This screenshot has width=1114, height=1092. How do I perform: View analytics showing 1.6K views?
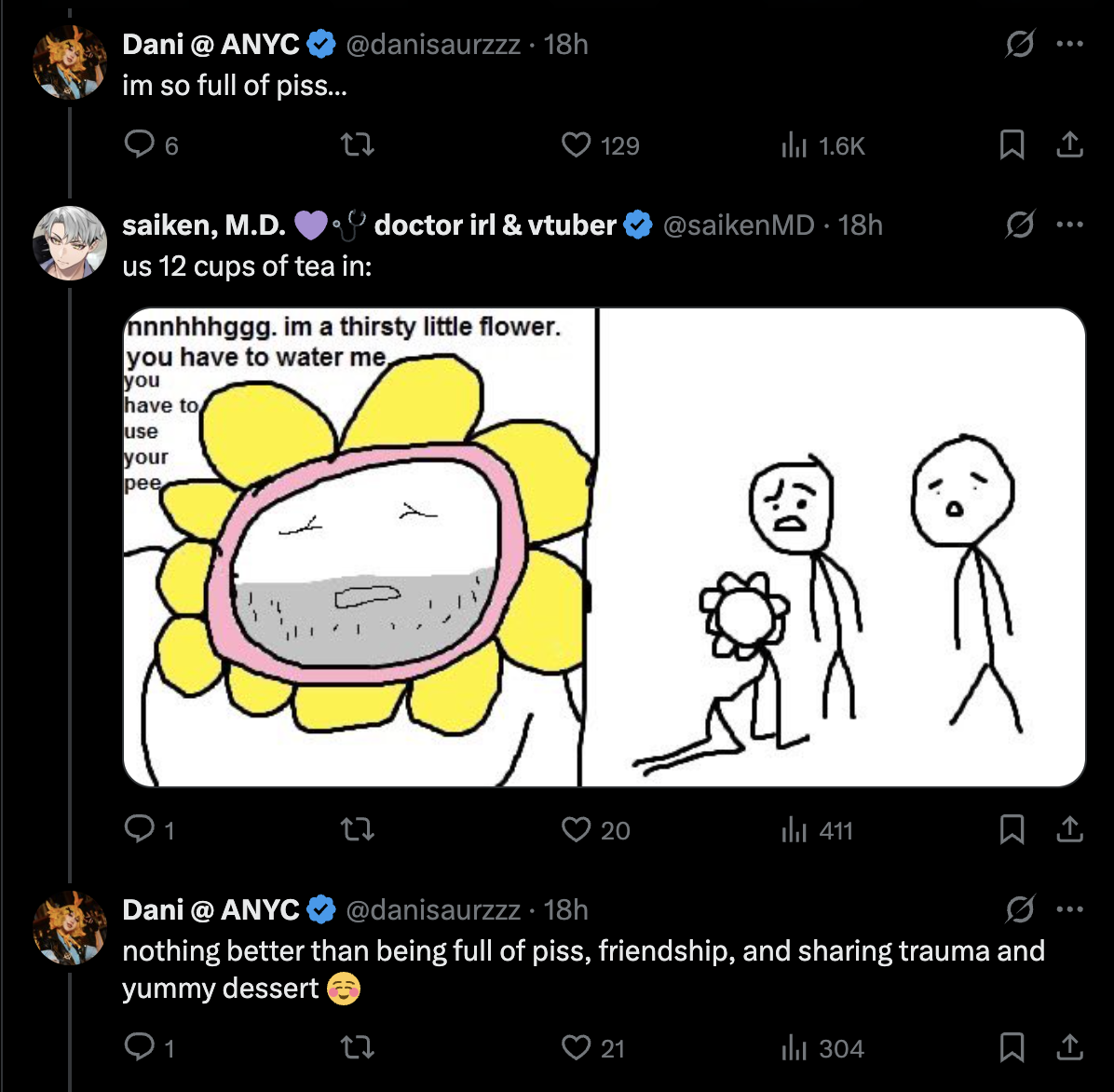[793, 144]
